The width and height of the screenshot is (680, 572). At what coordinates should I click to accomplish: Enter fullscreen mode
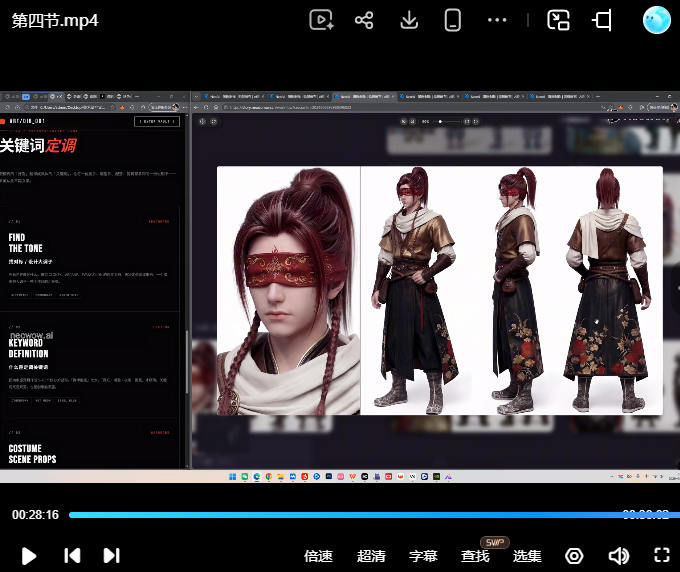662,555
